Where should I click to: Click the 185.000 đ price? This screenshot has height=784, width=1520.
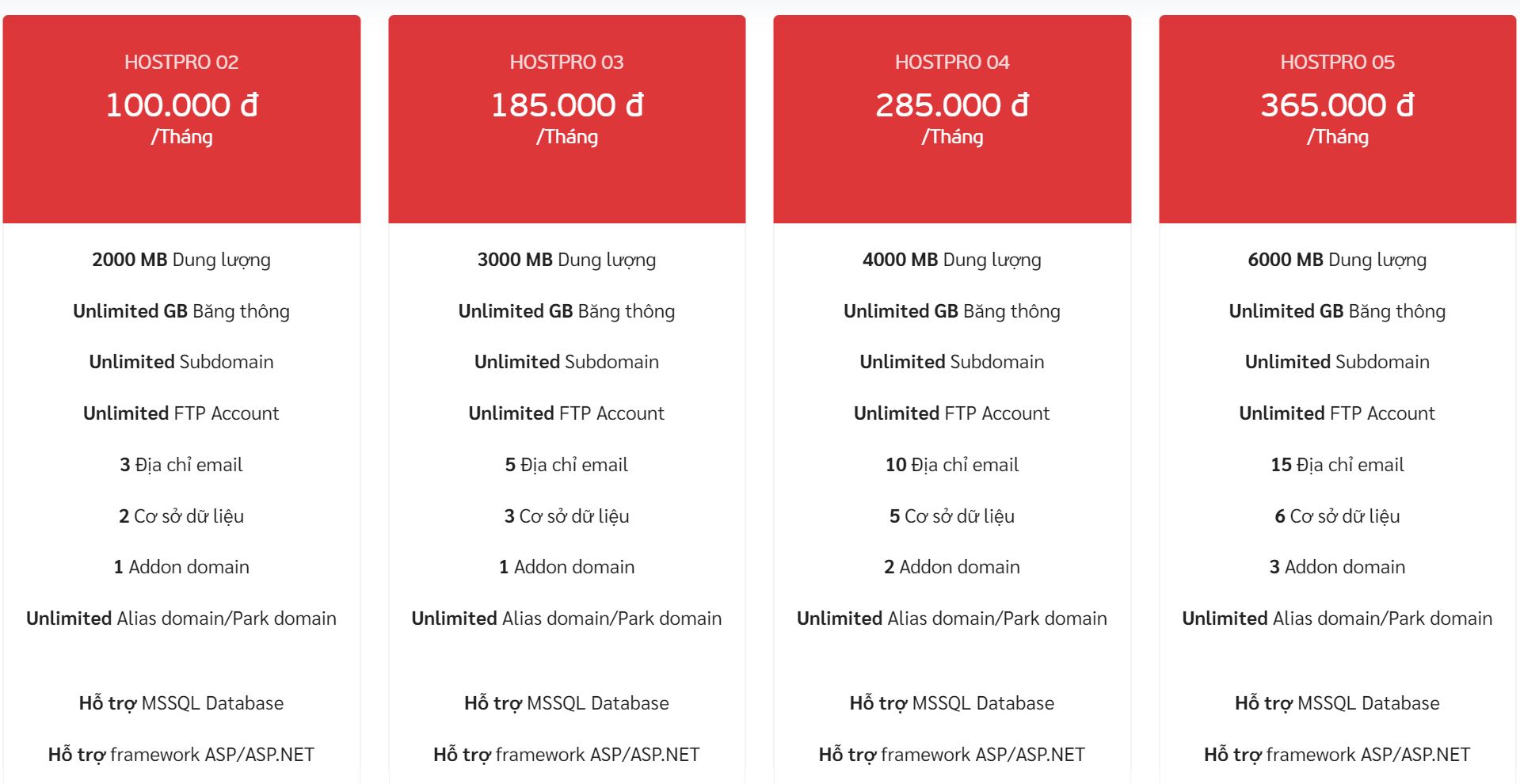pyautogui.click(x=566, y=105)
